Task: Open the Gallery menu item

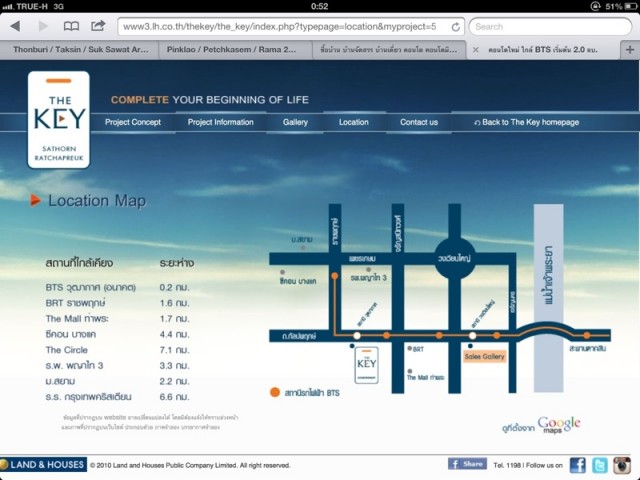Action: coord(295,122)
